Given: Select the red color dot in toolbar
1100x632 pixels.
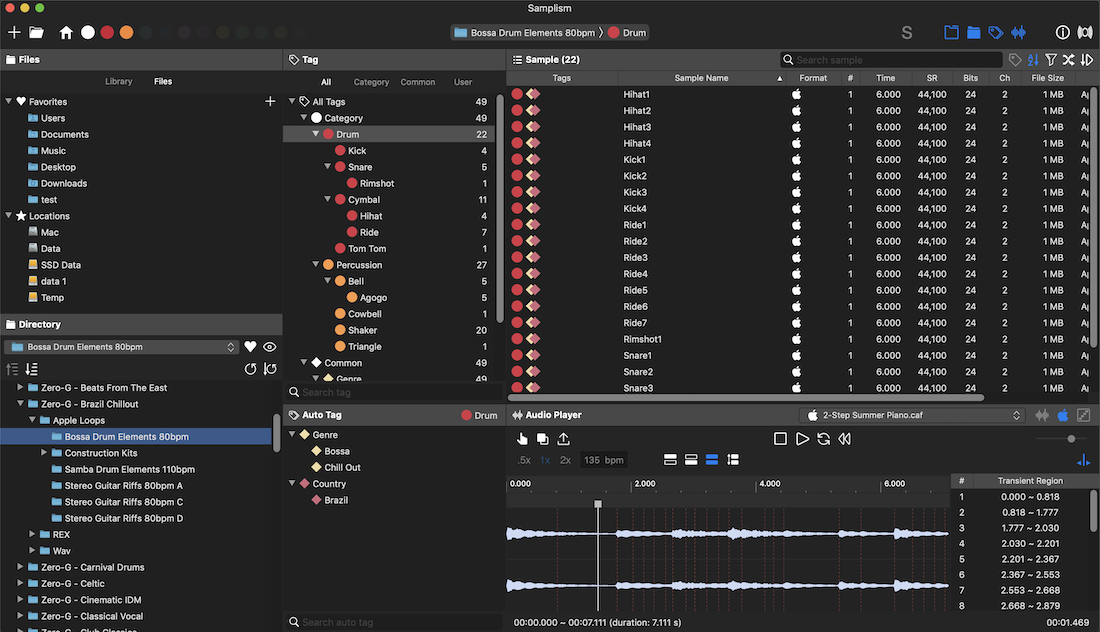Looking at the screenshot, I should [x=107, y=32].
